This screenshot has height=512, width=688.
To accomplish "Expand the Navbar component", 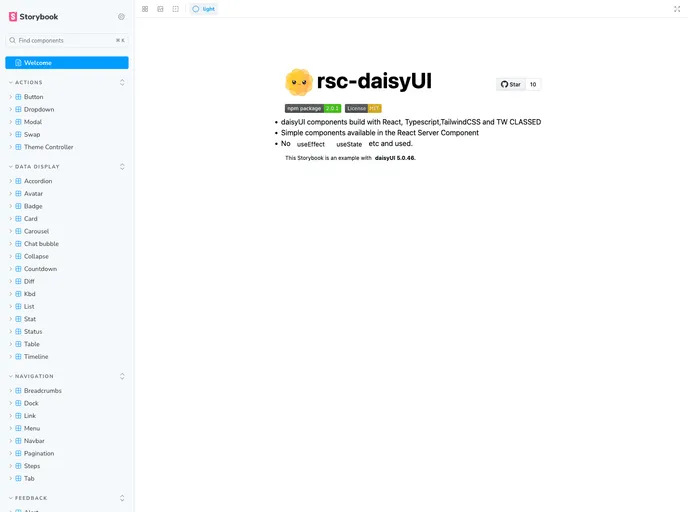I will (x=67, y=441).
